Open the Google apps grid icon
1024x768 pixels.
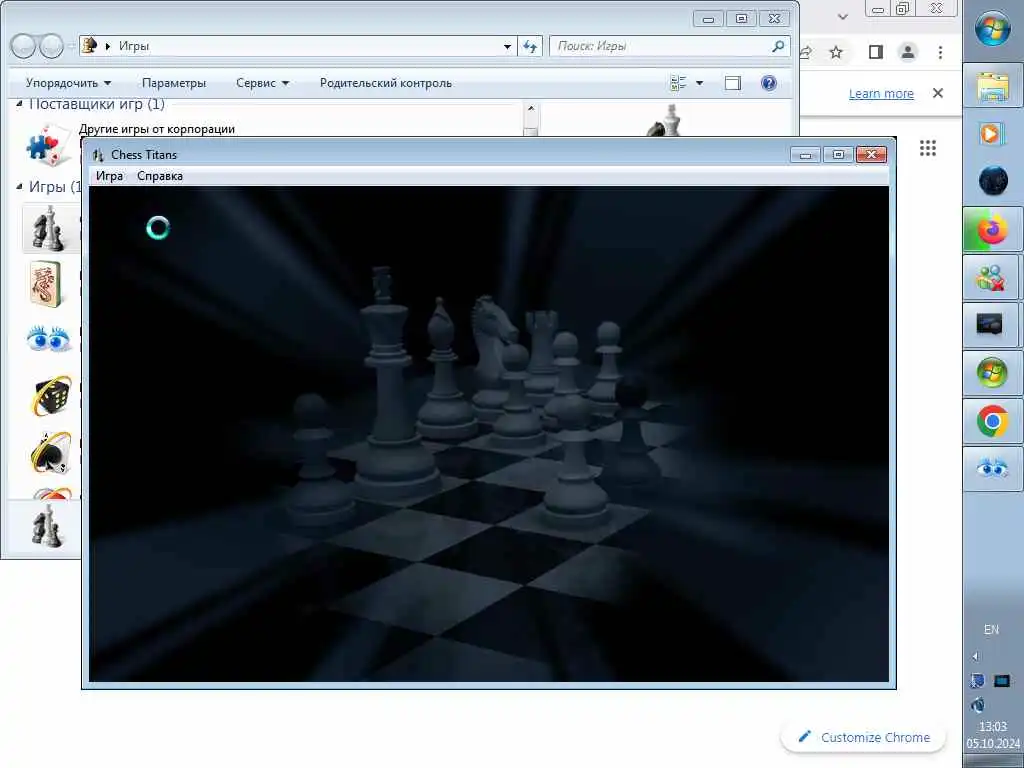point(928,148)
